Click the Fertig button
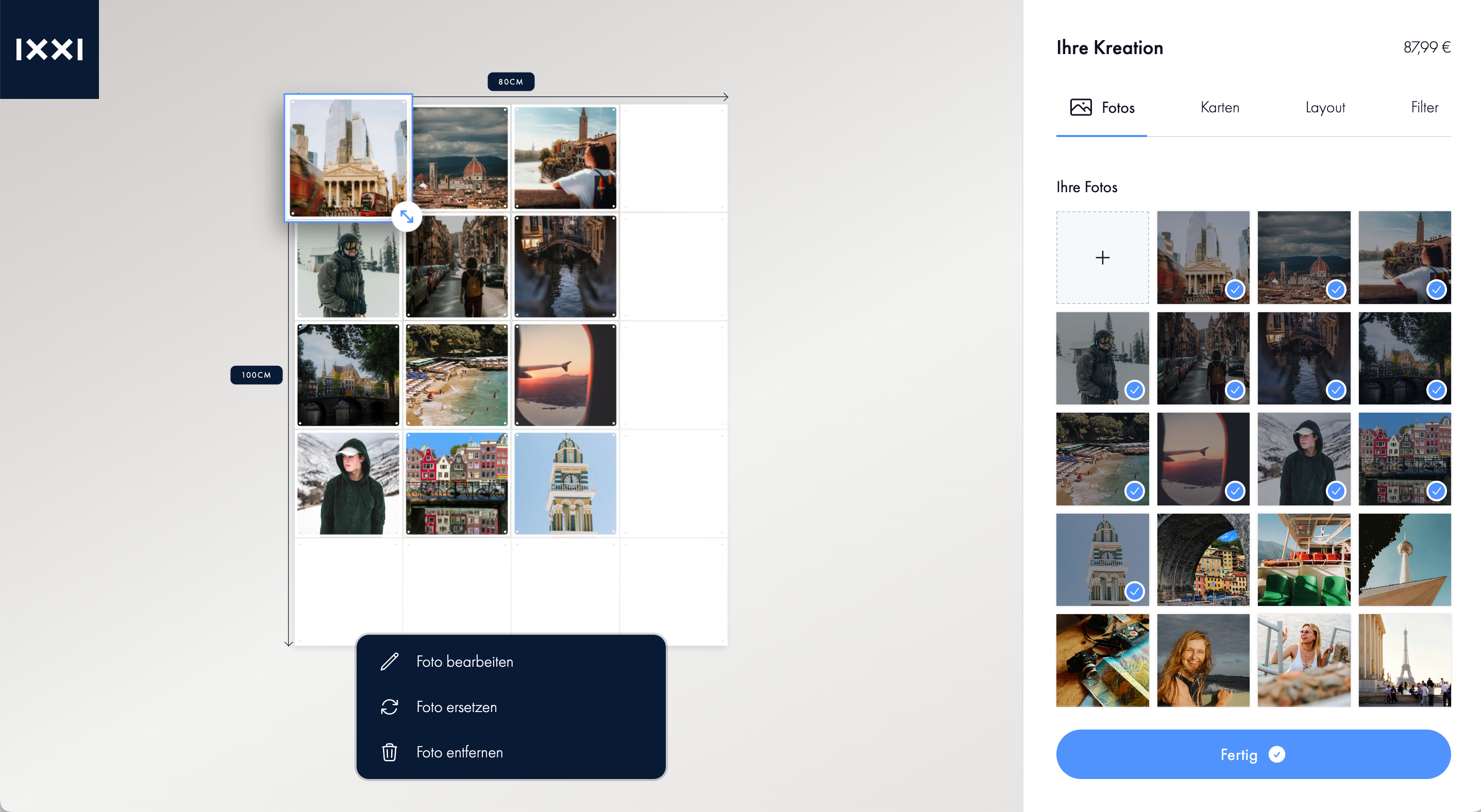This screenshot has width=1481, height=812. tap(1253, 754)
